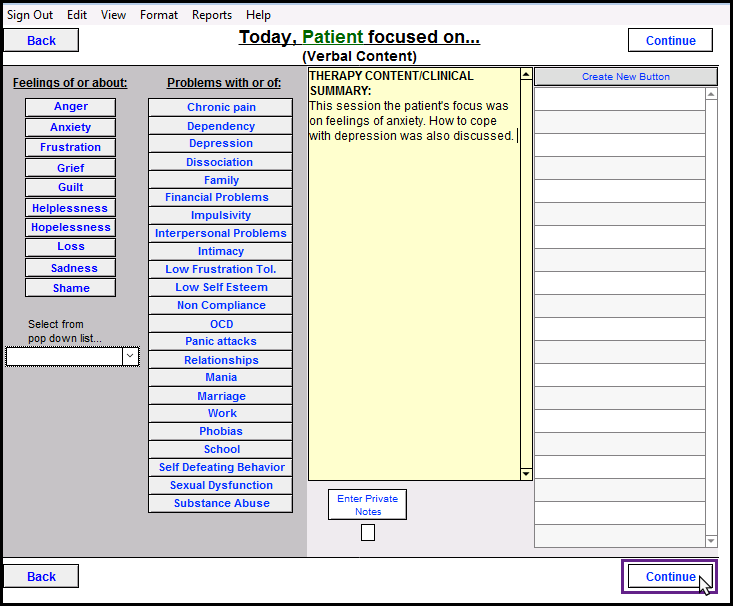Click down arrow of right list scrollbar
The width and height of the screenshot is (733, 606).
click(711, 541)
